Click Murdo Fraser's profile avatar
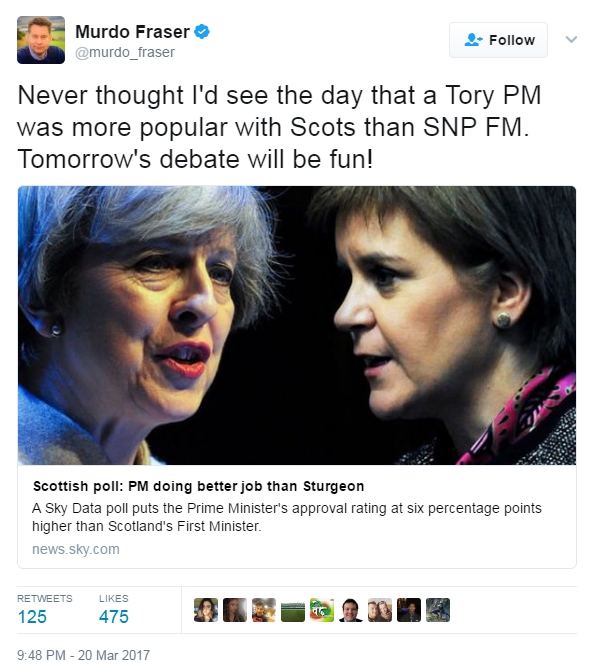The width and height of the screenshot is (593, 672). point(41,40)
